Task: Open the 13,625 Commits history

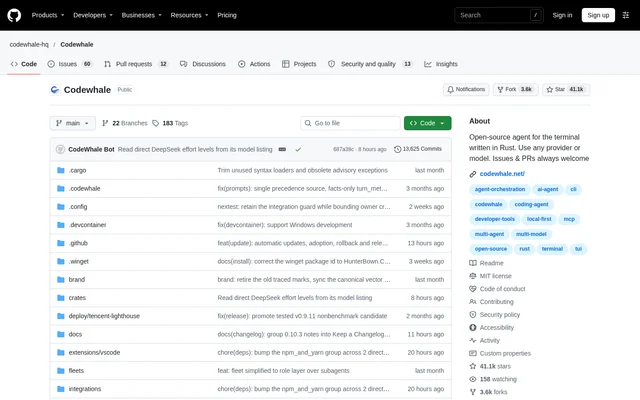Action: coord(418,149)
